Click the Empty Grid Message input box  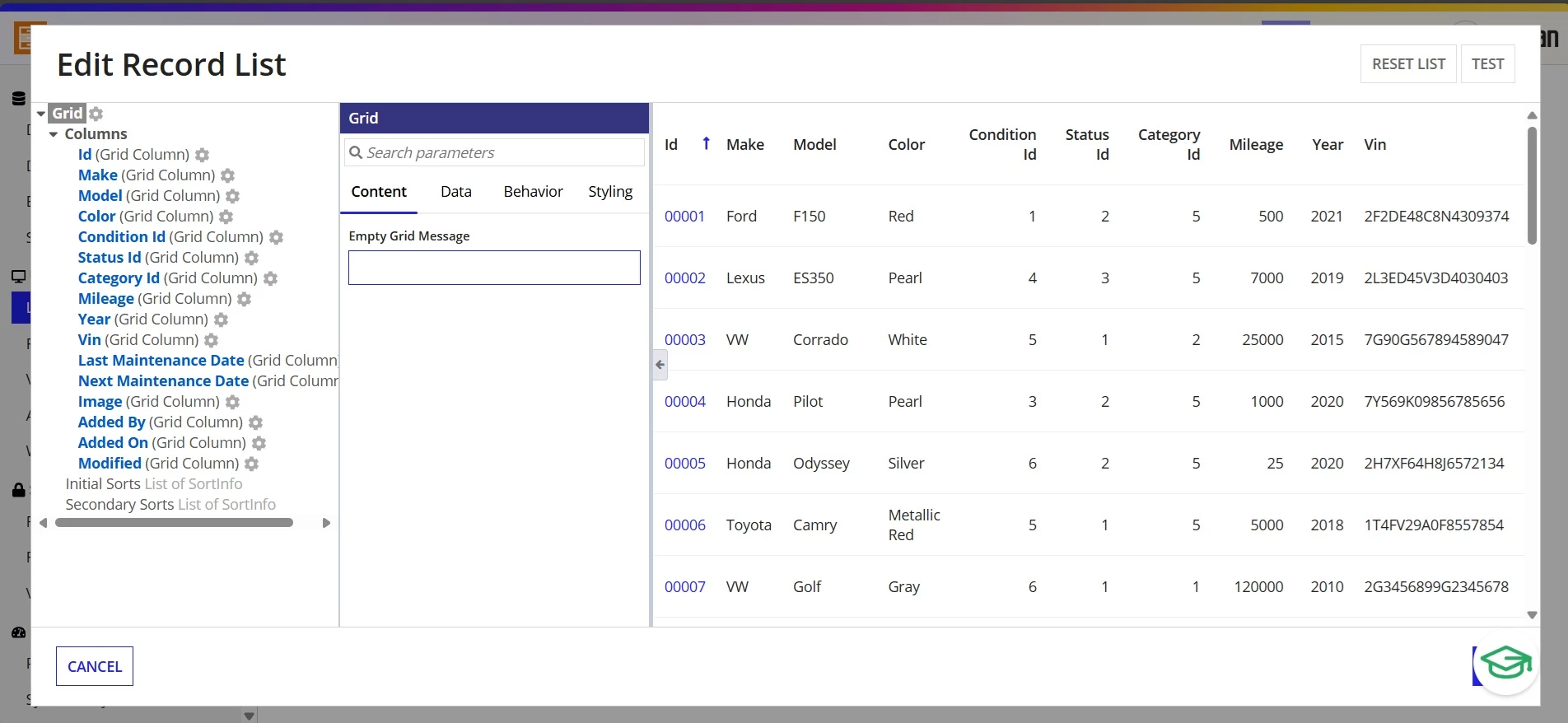pos(494,268)
